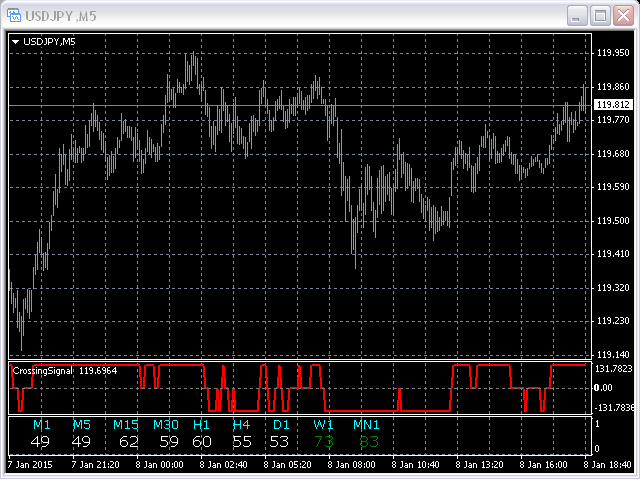This screenshot has height=480, width=640.
Task: Select the M30 timeframe label
Action: (166, 425)
